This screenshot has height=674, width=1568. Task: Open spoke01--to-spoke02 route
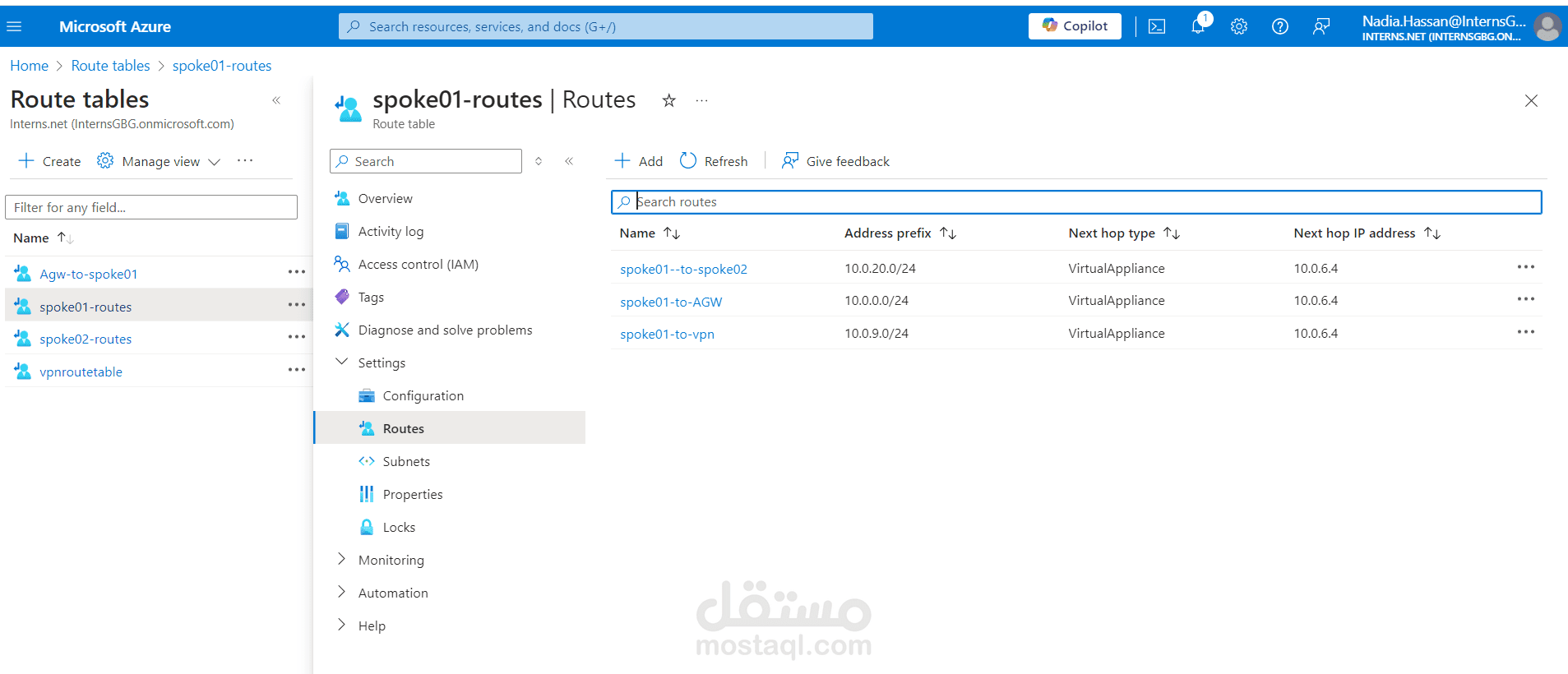[683, 269]
